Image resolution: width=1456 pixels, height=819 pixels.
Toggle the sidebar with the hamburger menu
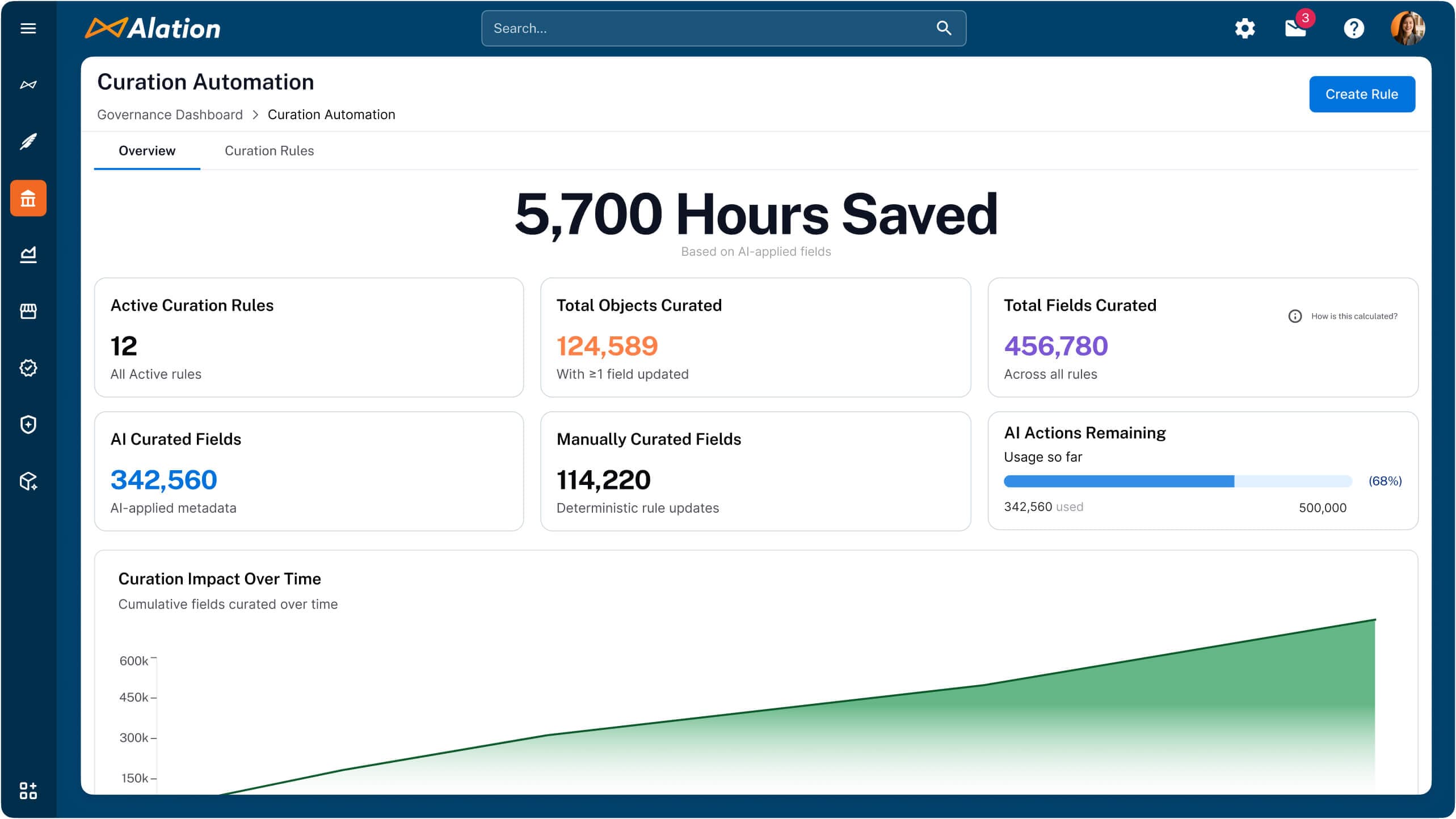(x=28, y=28)
